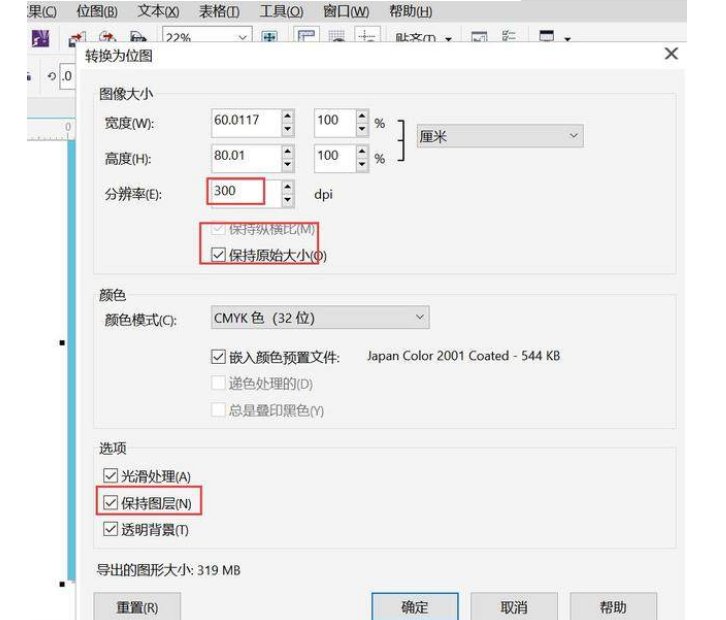The width and height of the screenshot is (726, 620).
Task: Expand the application launcher dropdown arrow
Action: (x=568, y=39)
